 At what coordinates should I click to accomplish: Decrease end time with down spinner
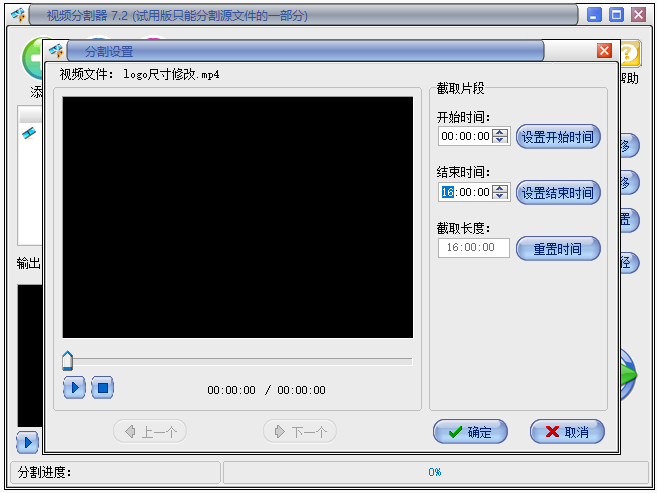coord(501,197)
